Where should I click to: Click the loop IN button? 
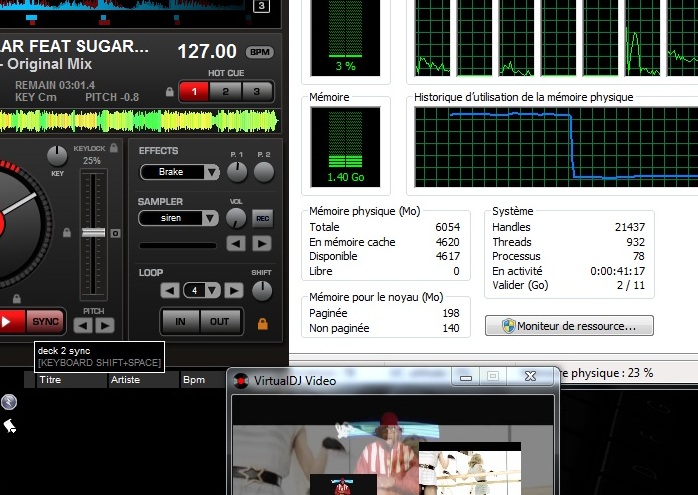(x=181, y=322)
